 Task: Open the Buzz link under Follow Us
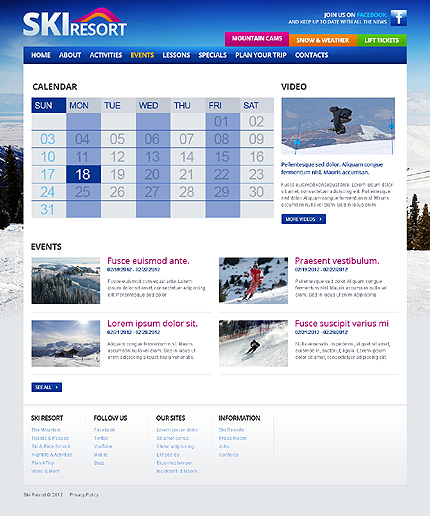point(99,463)
